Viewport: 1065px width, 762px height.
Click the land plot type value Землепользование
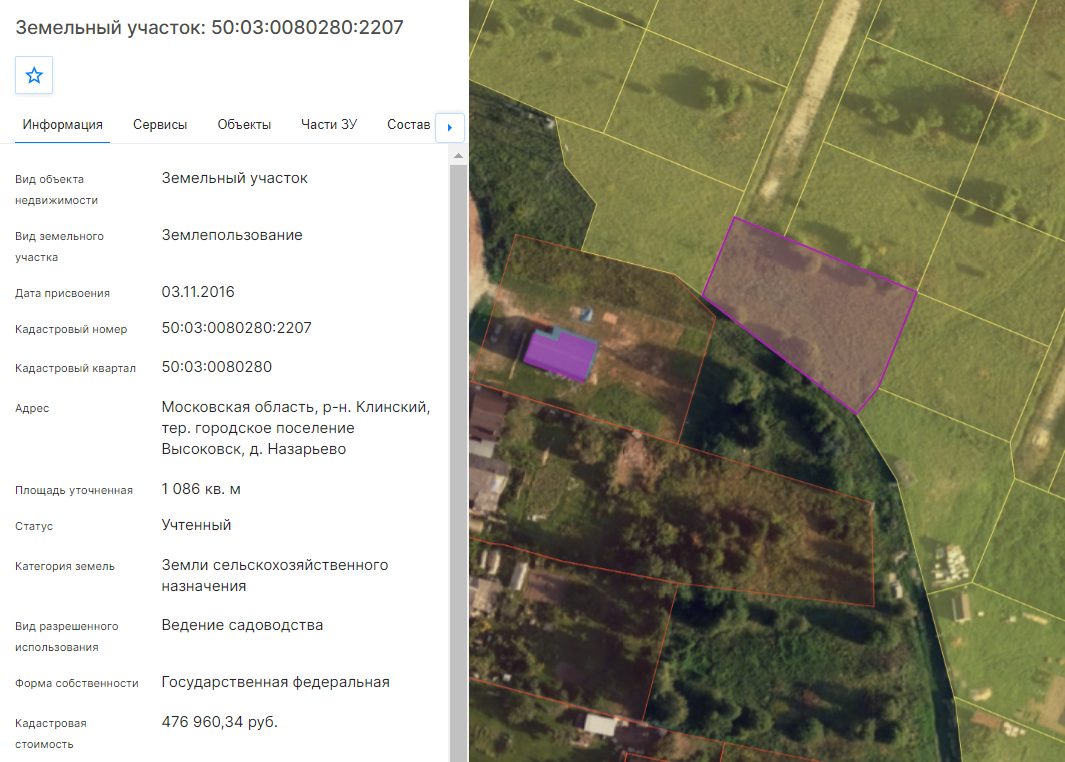point(232,235)
